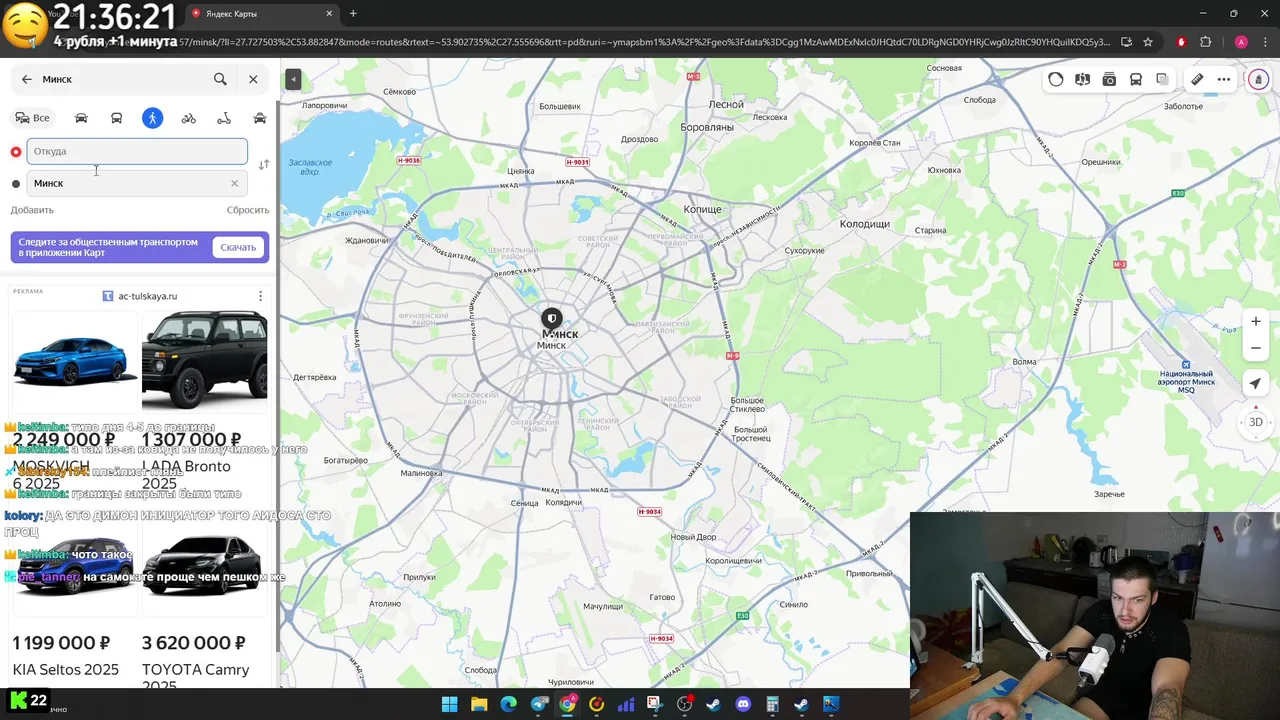Open the Windows Start menu
This screenshot has width=1280, height=720.
coord(449,704)
